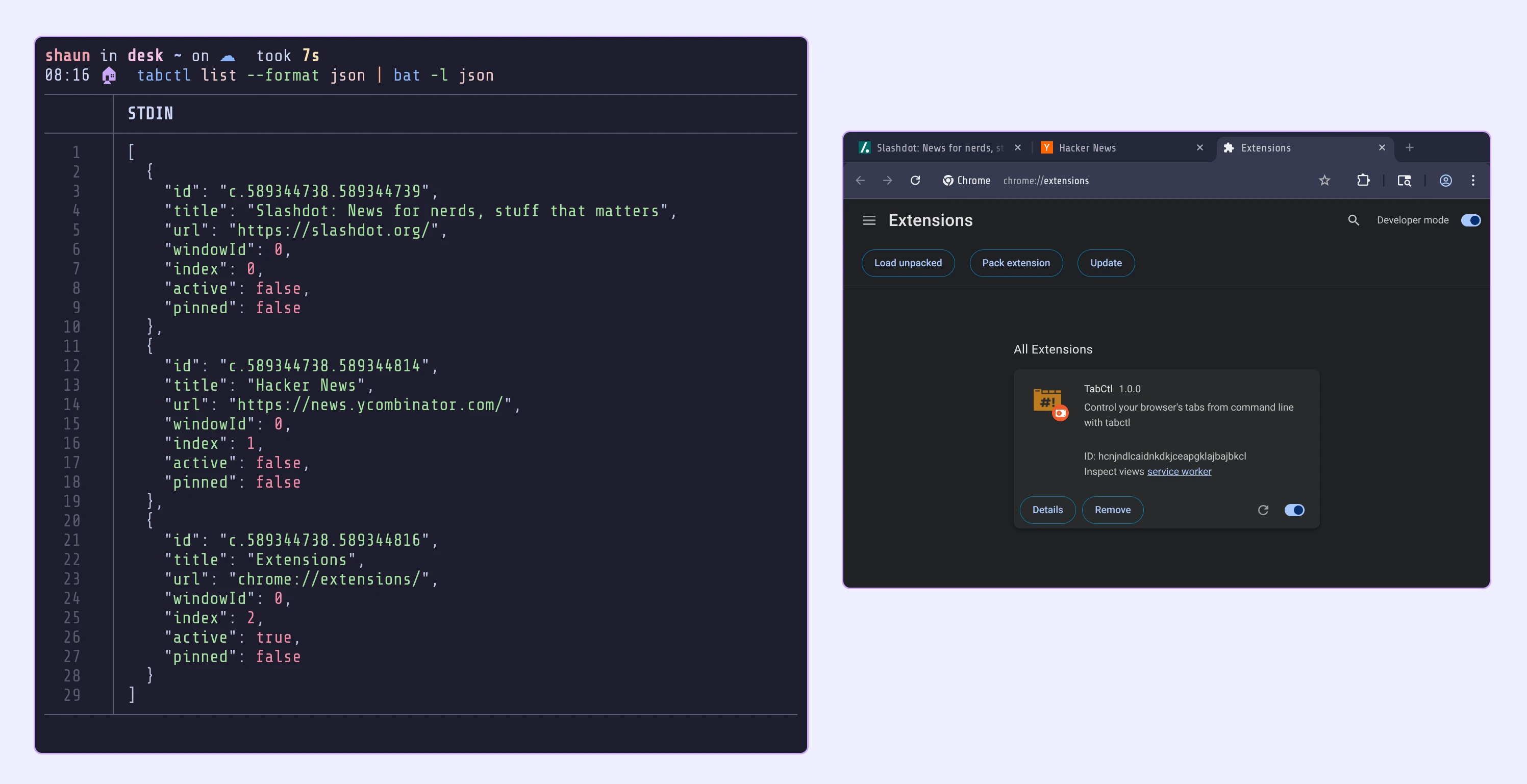Bookmark the page using the star icon

(1325, 181)
